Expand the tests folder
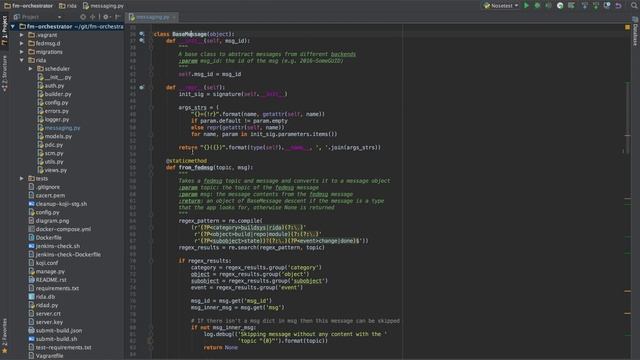The height and width of the screenshot is (360, 640). (x=22, y=178)
